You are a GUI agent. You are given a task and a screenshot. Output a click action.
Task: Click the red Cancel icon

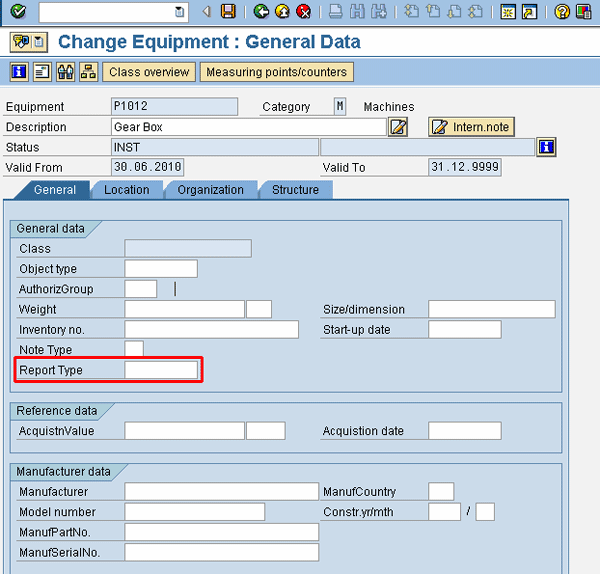coord(303,12)
